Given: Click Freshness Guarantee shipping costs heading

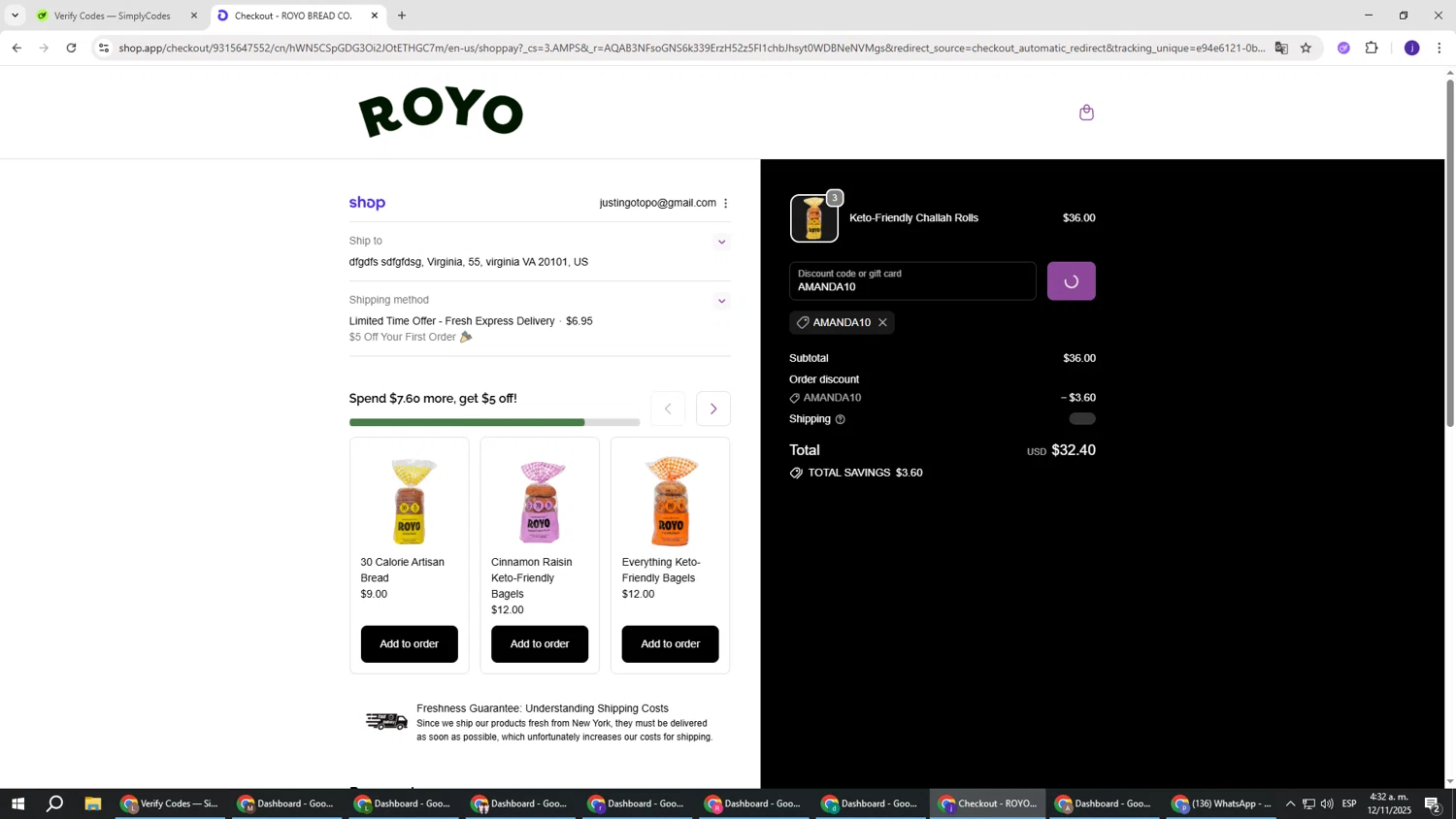Looking at the screenshot, I should click(x=543, y=708).
